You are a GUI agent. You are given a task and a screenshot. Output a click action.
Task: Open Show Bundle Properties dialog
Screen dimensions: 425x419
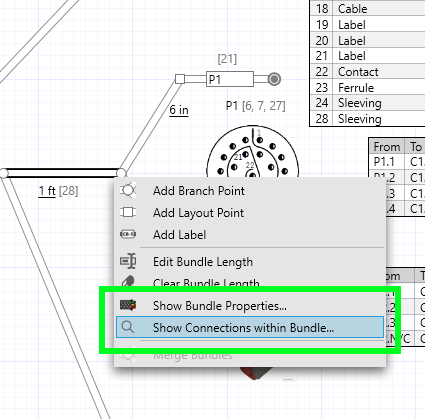click(x=250, y=306)
